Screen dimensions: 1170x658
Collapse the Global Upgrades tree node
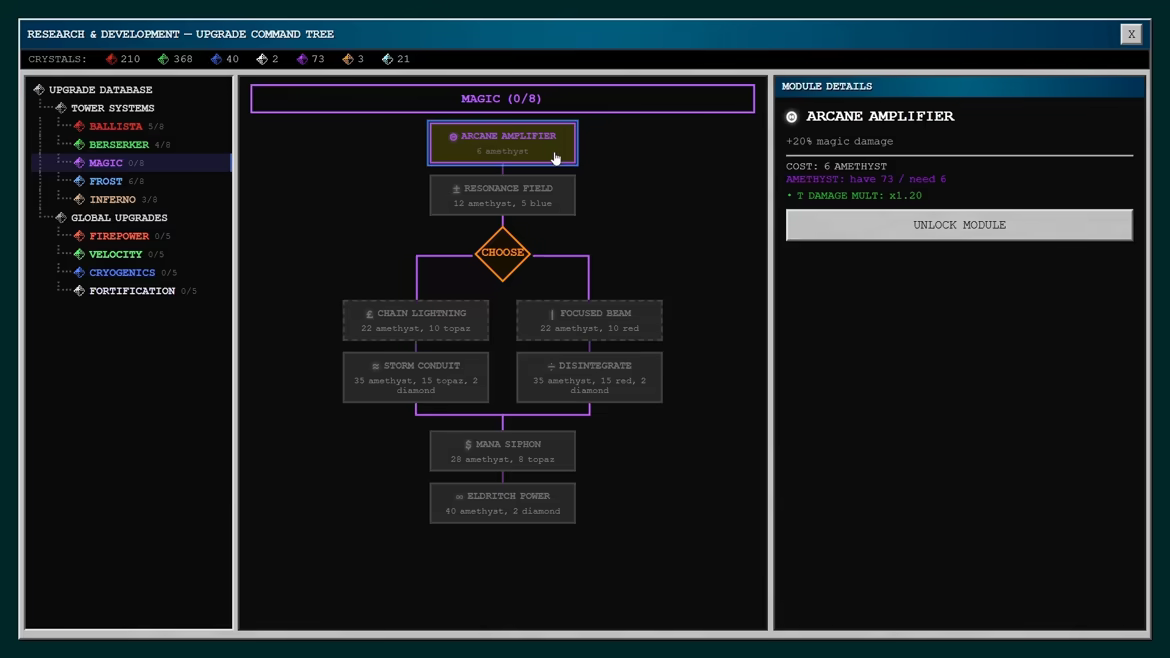tap(60, 218)
